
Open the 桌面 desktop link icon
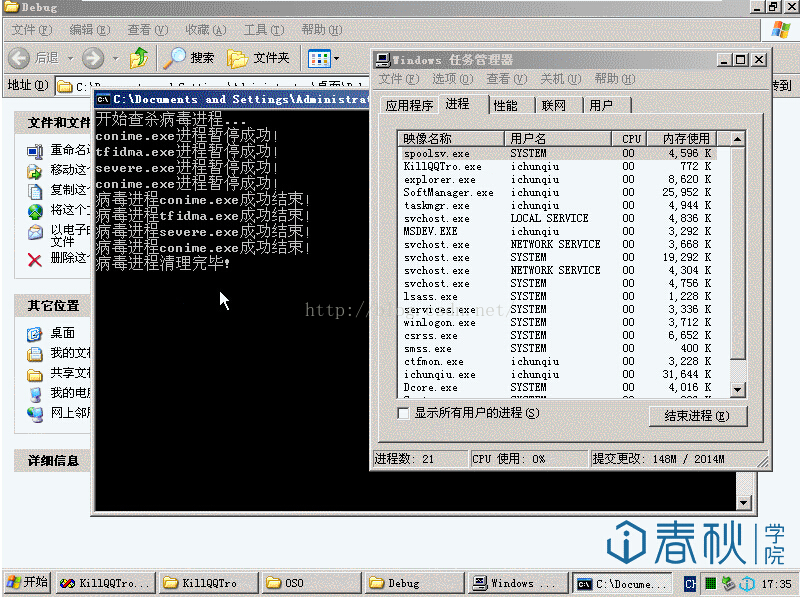click(x=34, y=334)
